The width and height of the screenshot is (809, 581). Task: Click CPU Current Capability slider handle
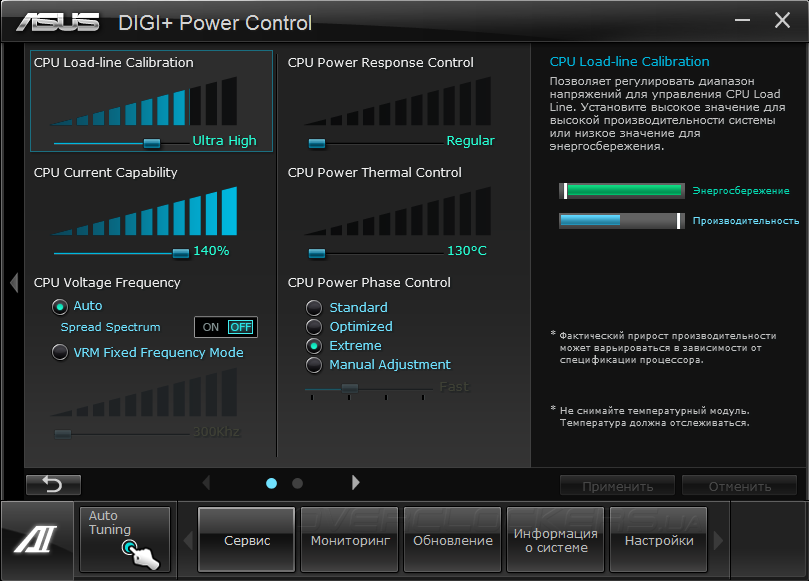(181, 253)
